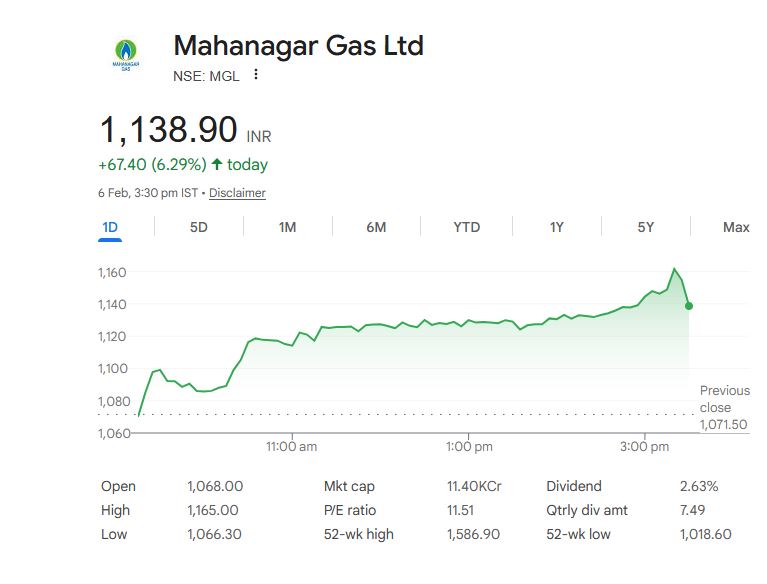Image resolution: width=767 pixels, height=584 pixels.
Task: Select the 6M range tab
Action: (376, 227)
